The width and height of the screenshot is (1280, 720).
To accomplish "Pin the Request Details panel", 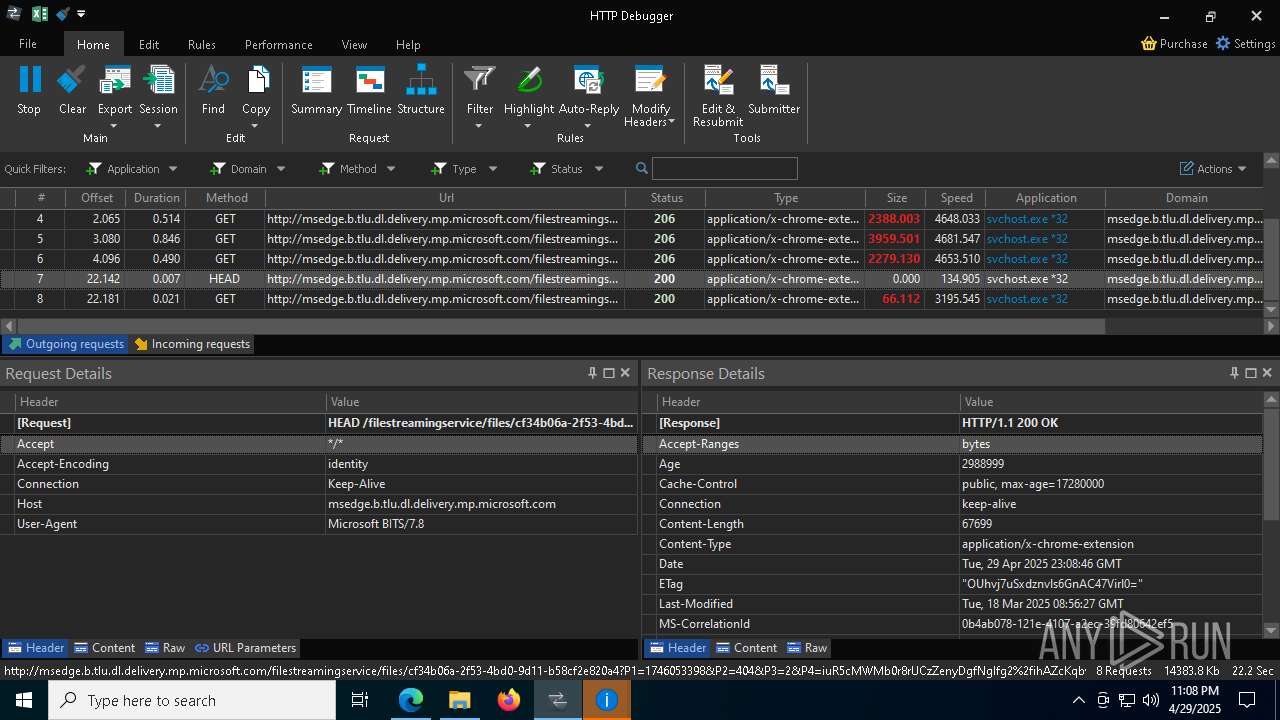I will 592,373.
